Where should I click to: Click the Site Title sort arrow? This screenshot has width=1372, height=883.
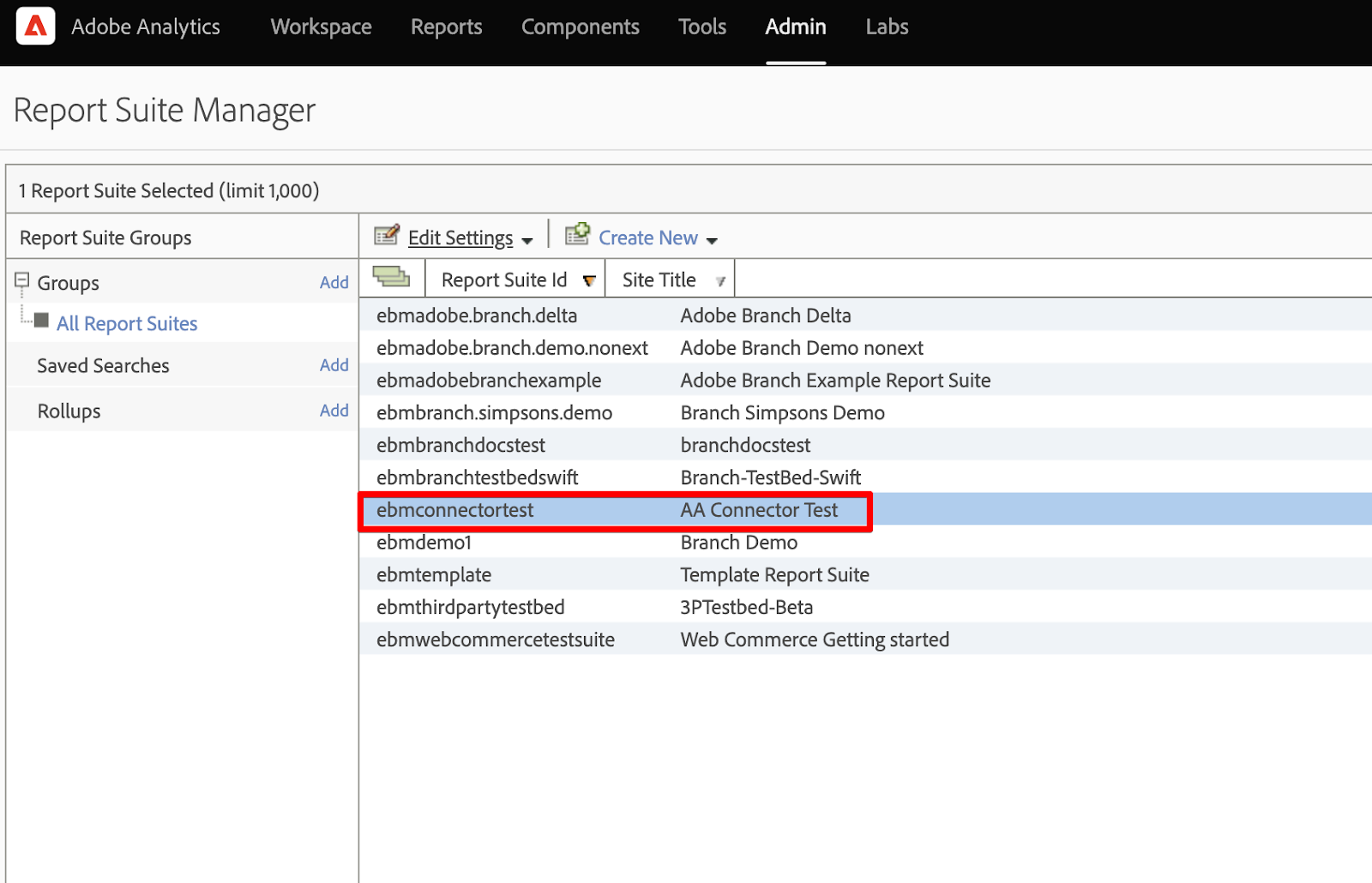(x=720, y=281)
